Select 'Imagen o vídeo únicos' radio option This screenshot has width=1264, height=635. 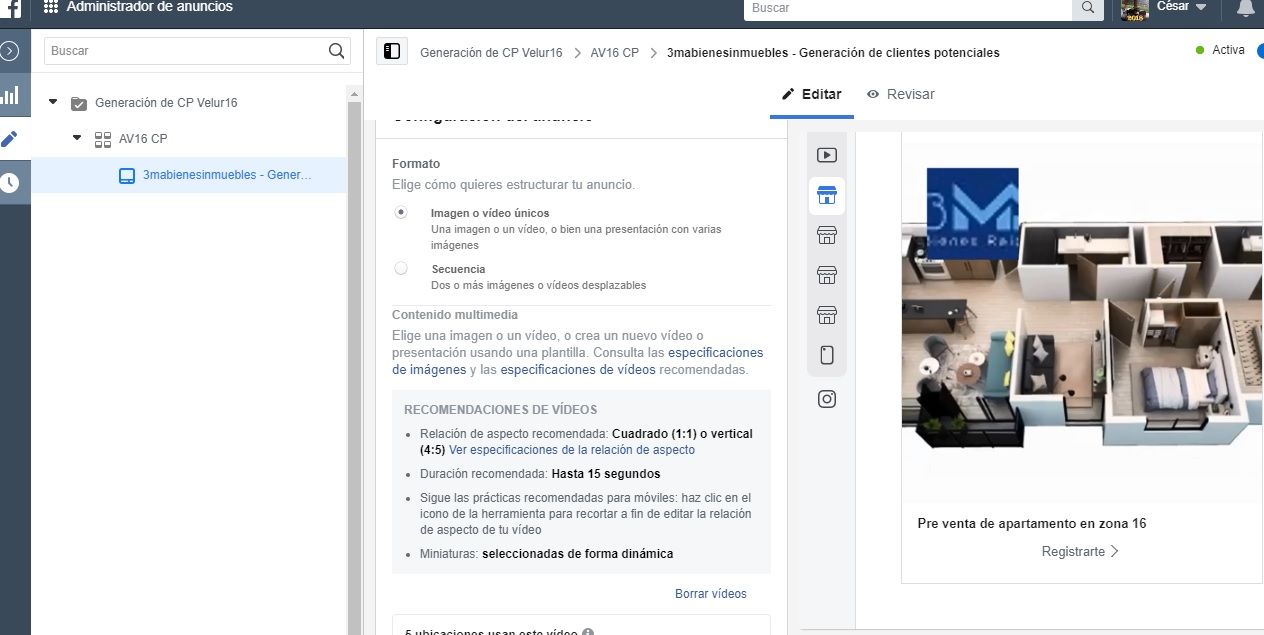pos(401,213)
